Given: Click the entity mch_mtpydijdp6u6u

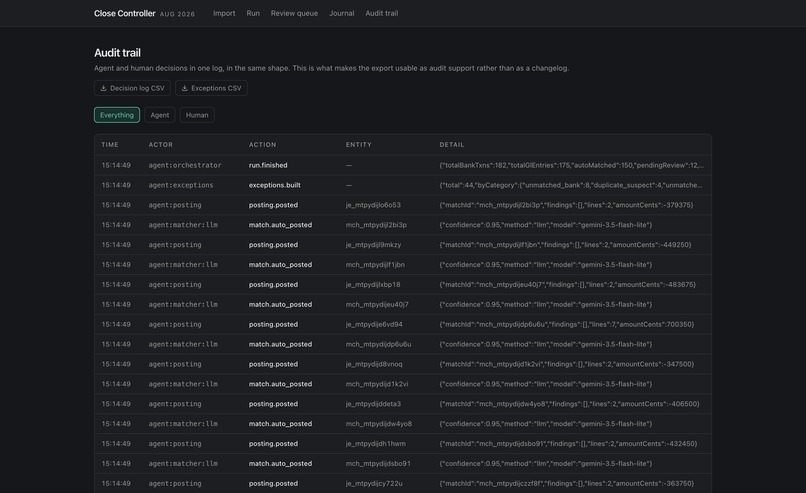Looking at the screenshot, I should [378, 344].
